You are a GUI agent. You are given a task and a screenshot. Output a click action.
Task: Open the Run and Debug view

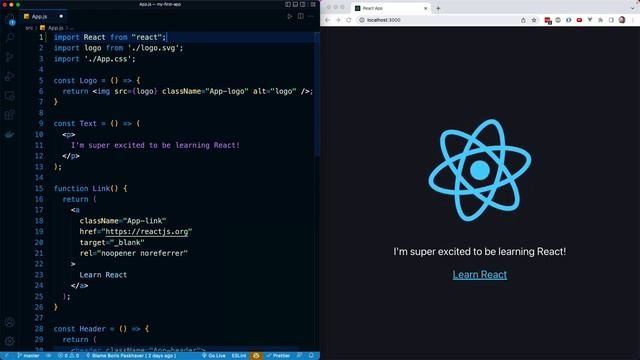point(10,76)
